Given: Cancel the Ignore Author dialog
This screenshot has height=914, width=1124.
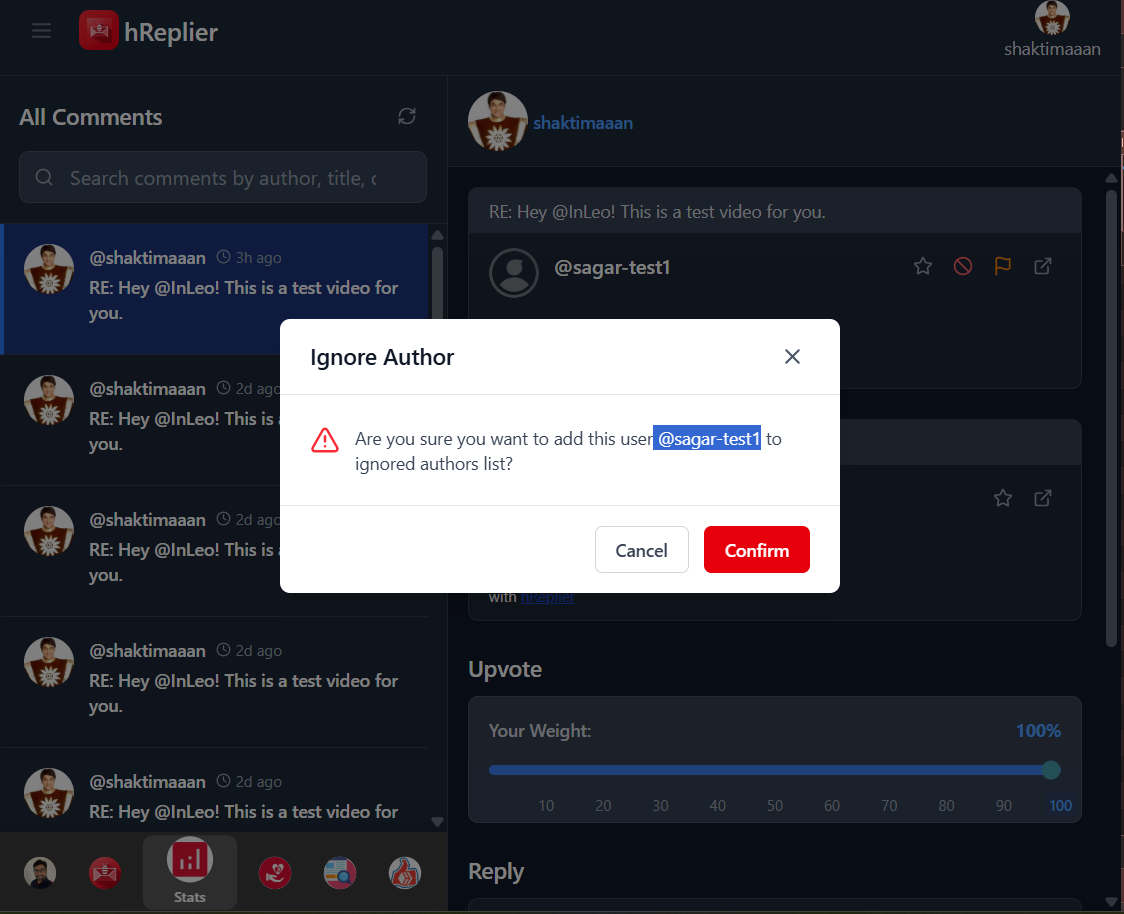Looking at the screenshot, I should 642,550.
